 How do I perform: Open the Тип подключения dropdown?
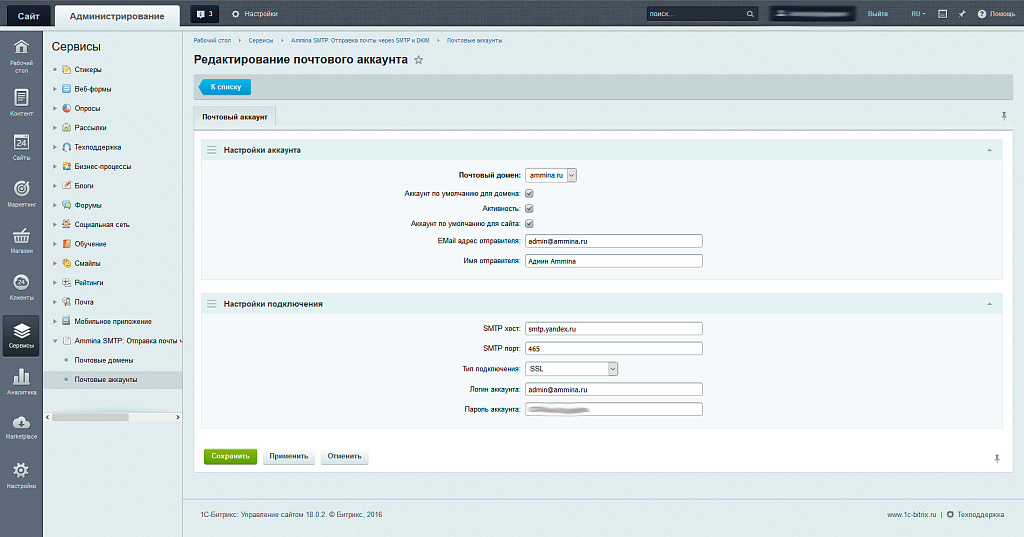click(x=573, y=368)
